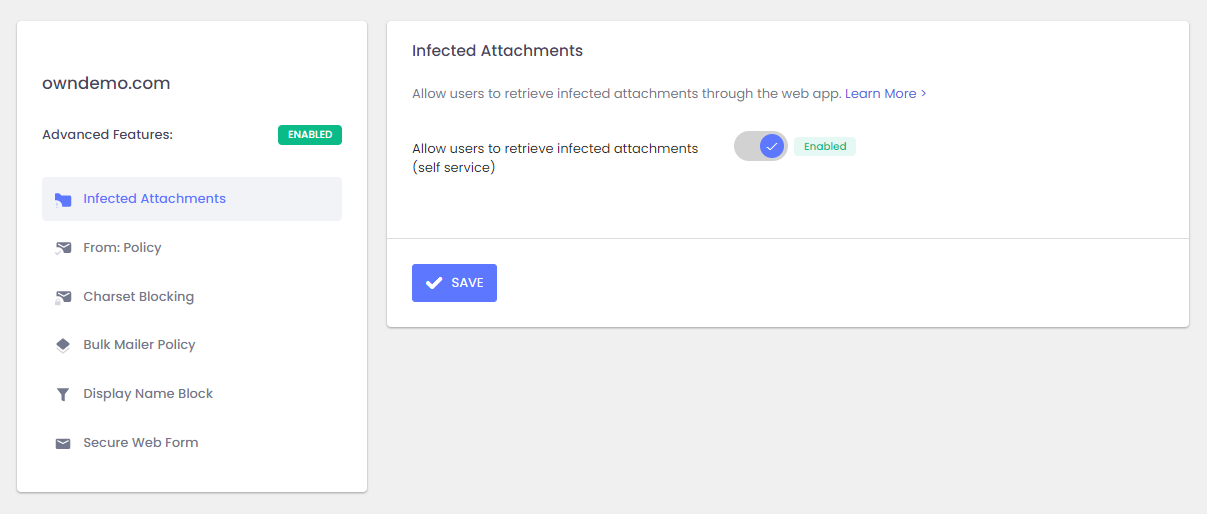This screenshot has height=514, width=1207.
Task: Open Display Name Block settings
Action: tap(148, 394)
